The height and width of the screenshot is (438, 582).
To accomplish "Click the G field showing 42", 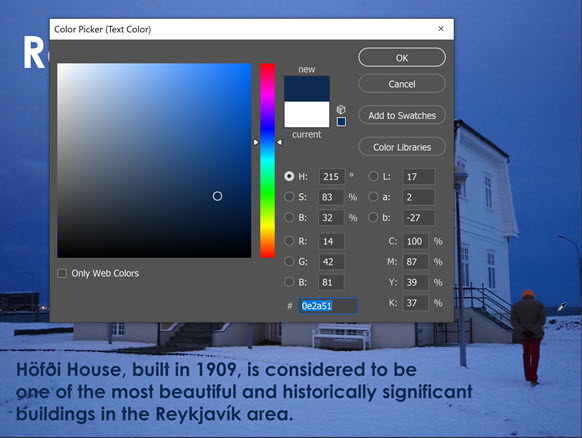I will click(331, 262).
